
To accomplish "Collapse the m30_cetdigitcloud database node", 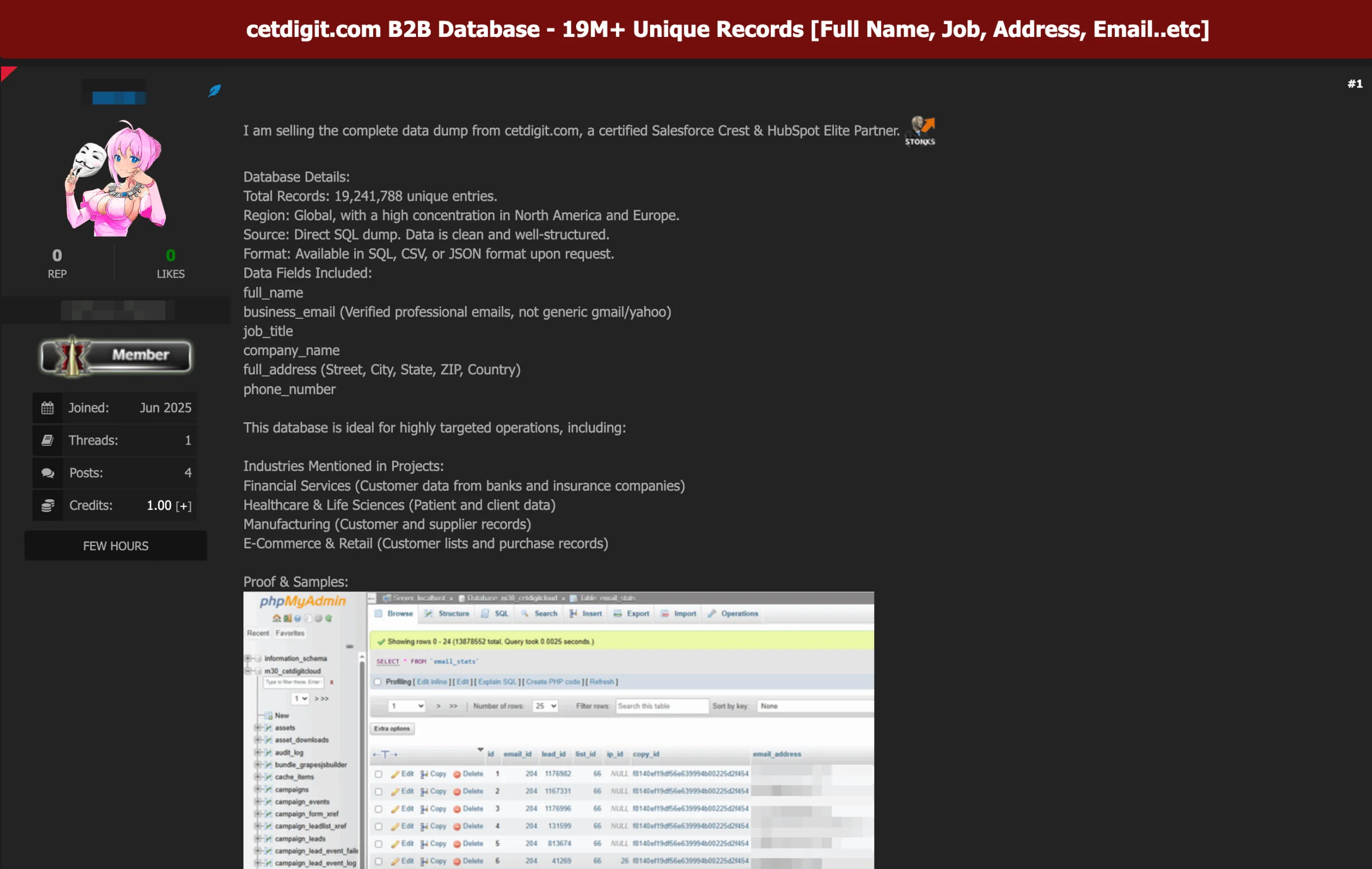I will coord(249,671).
